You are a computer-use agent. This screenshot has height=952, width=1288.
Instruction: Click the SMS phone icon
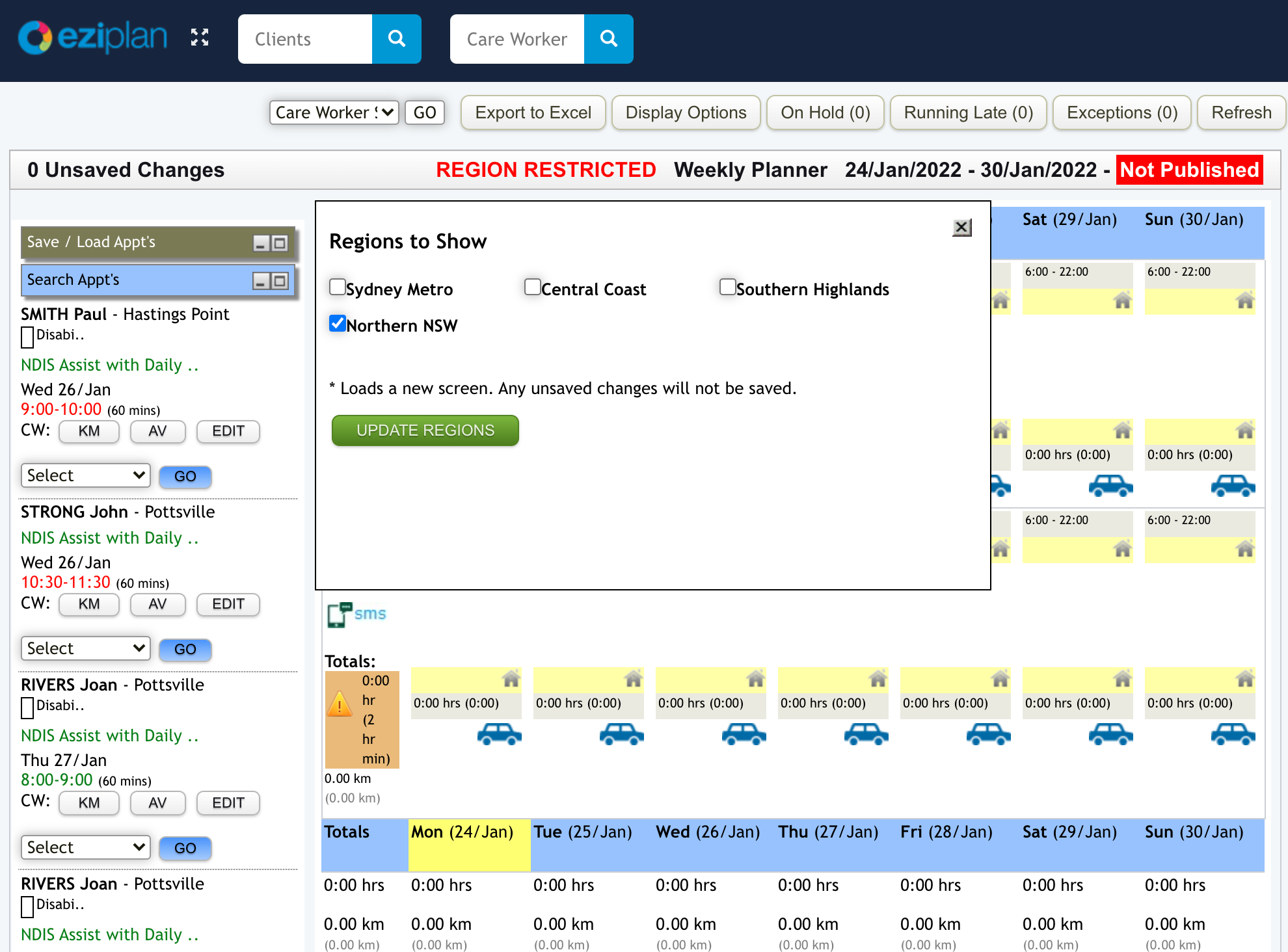(x=338, y=615)
